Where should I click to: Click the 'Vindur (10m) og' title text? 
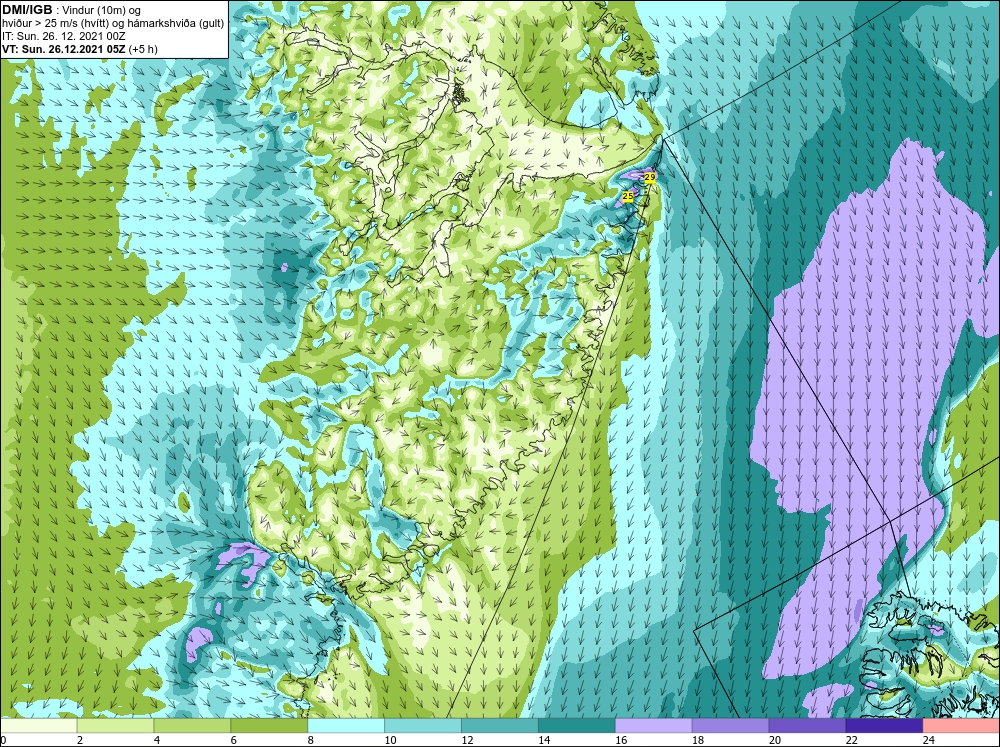click(x=101, y=10)
